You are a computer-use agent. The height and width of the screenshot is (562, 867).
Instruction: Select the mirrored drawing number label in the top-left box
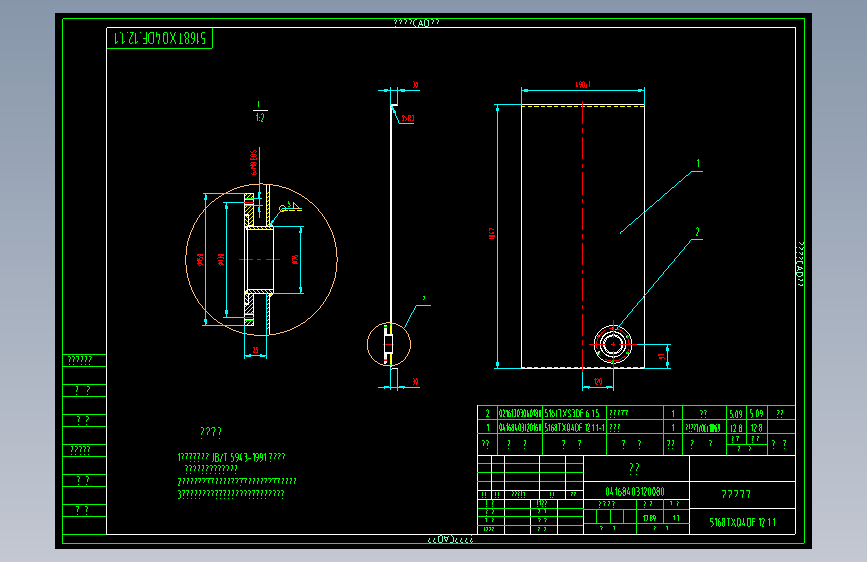click(160, 38)
